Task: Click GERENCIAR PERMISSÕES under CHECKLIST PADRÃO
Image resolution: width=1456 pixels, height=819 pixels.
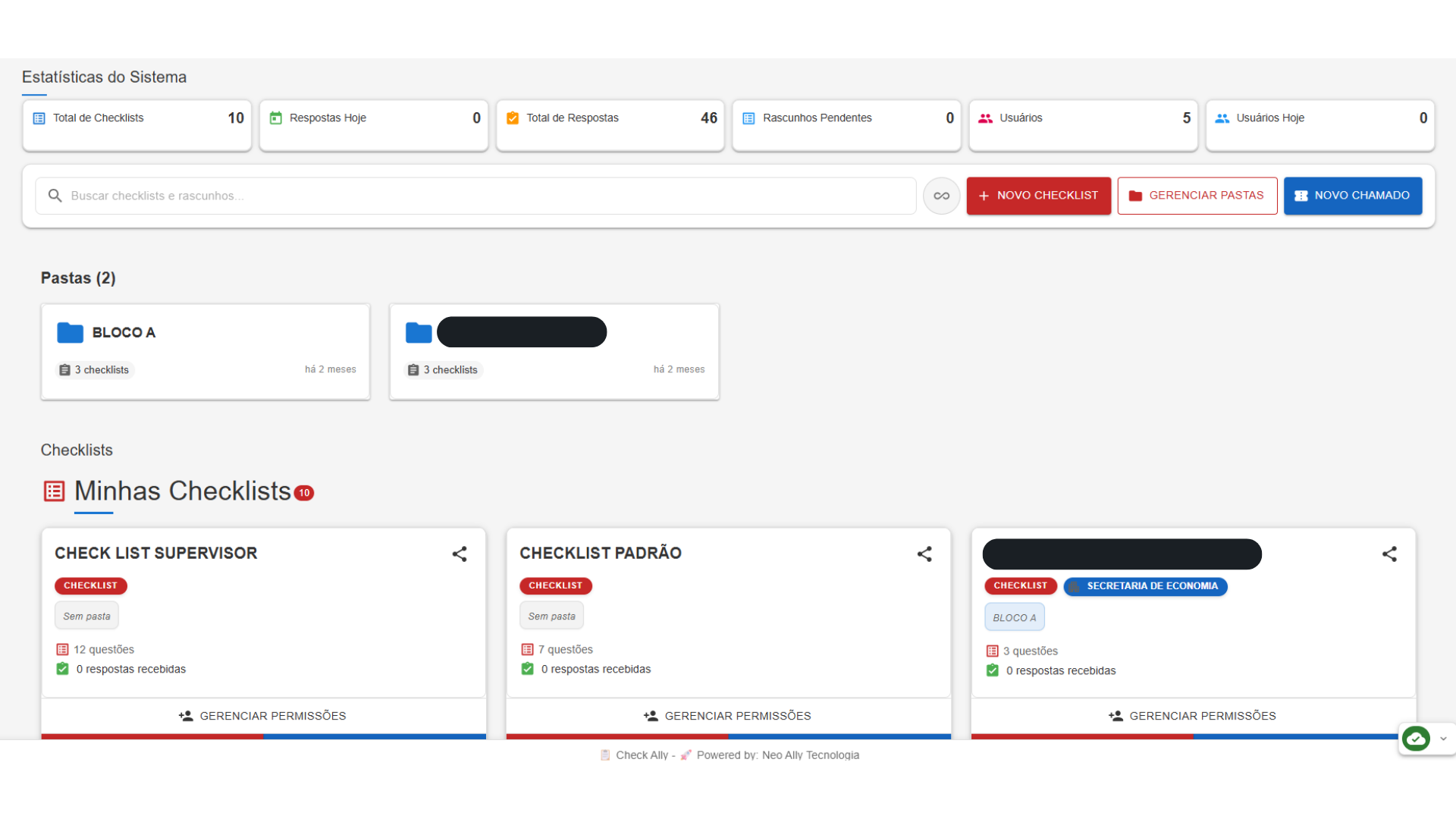Action: click(728, 716)
